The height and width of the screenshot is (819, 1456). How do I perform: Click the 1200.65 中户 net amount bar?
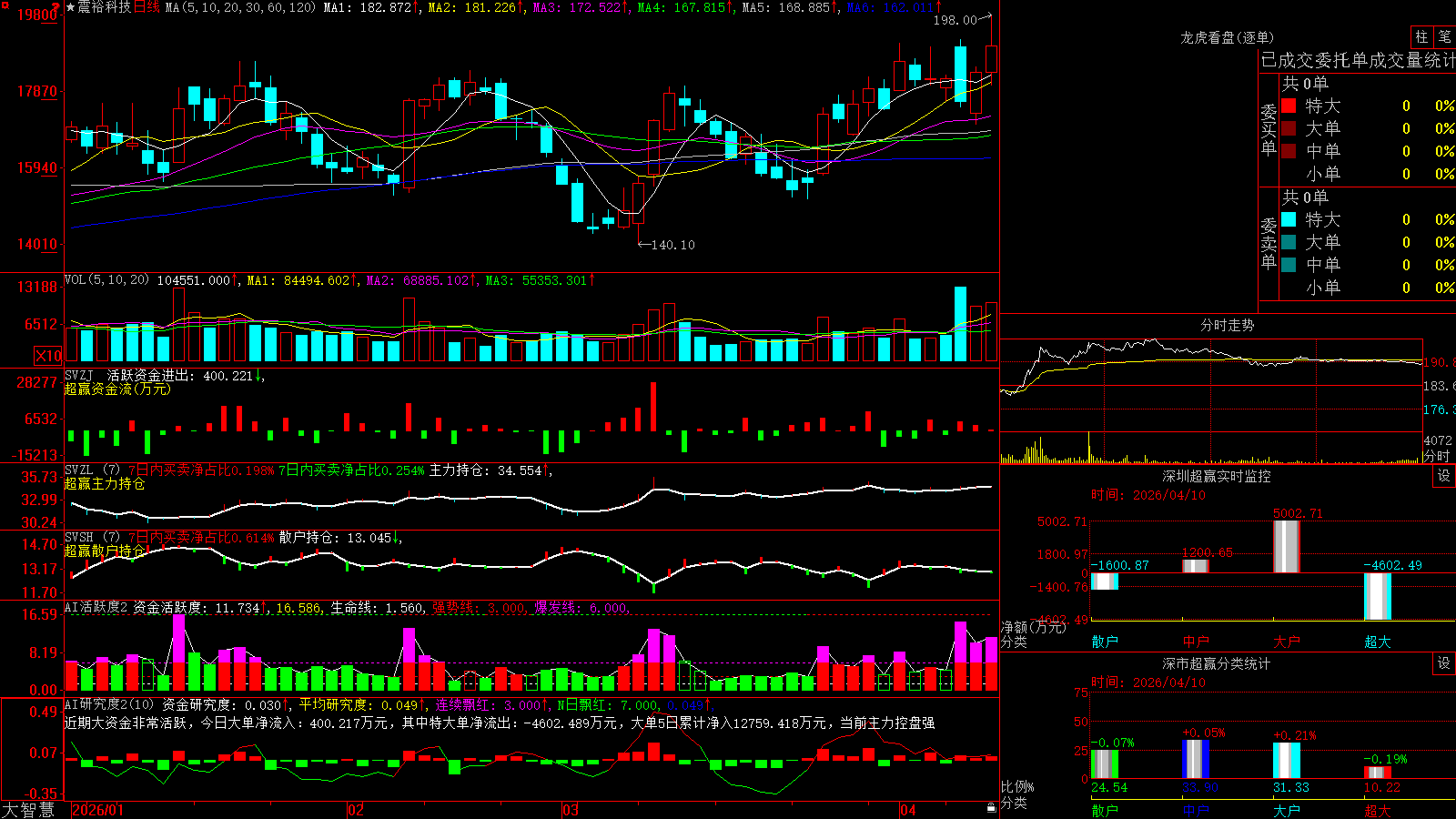coord(1196,566)
